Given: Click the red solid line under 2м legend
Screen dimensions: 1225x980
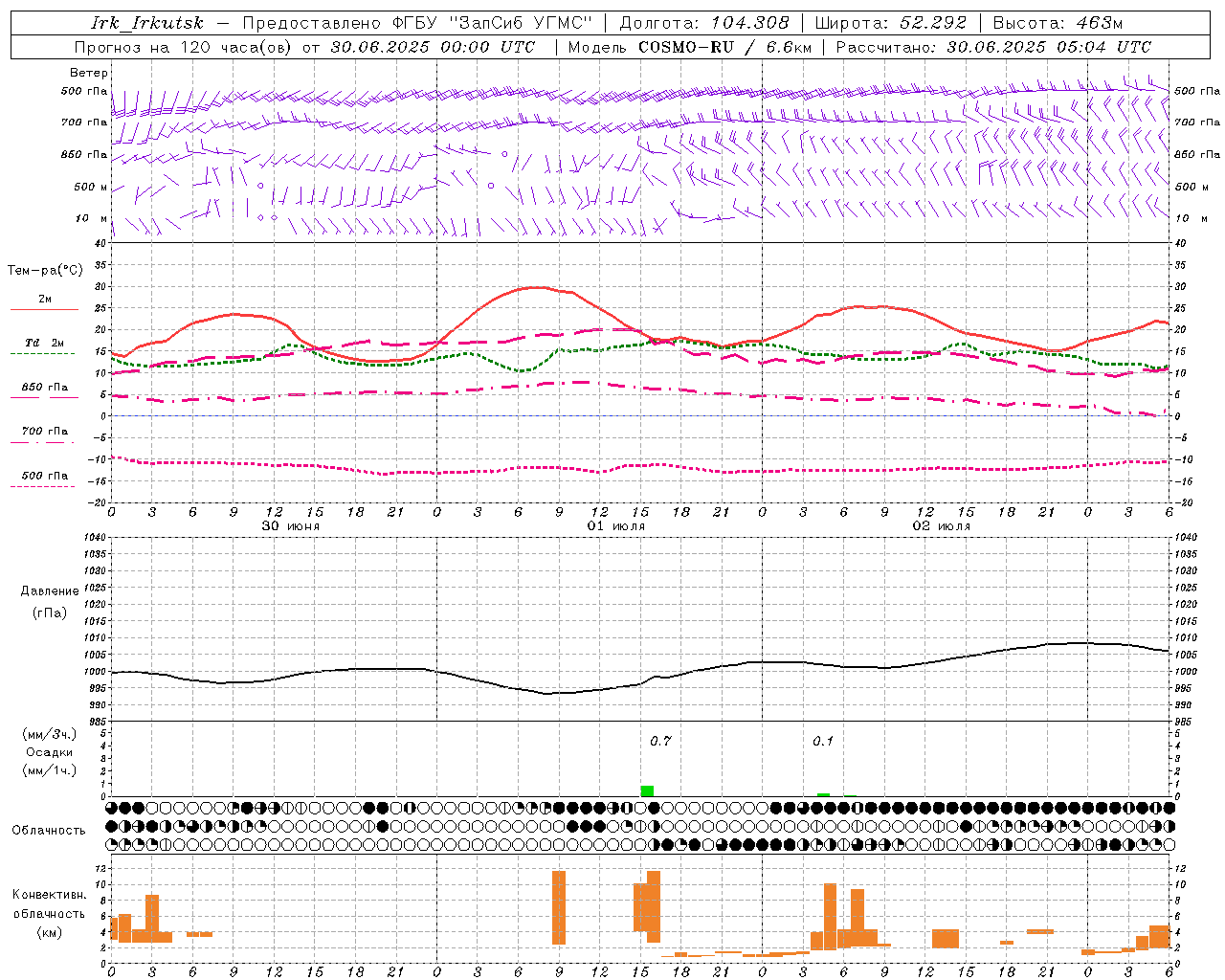Looking at the screenshot, I should (44, 309).
